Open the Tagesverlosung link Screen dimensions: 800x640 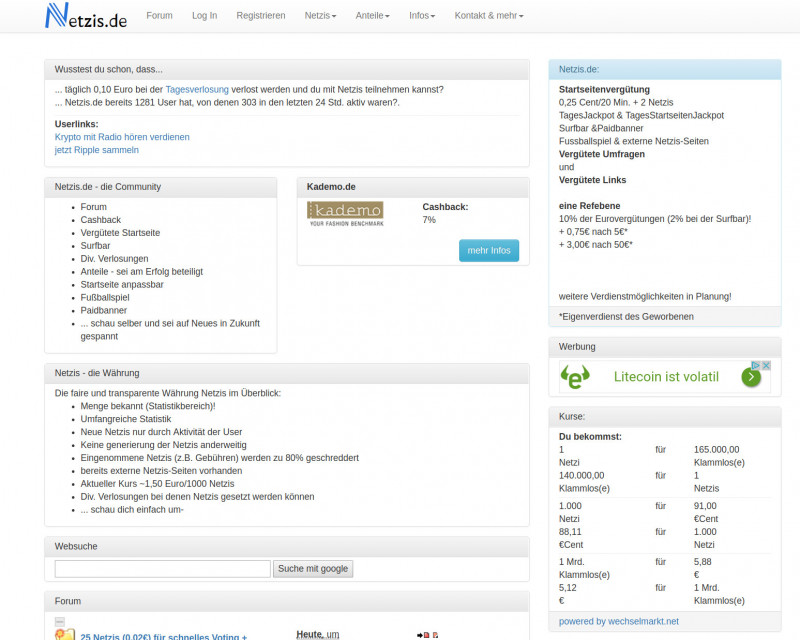coord(197,89)
